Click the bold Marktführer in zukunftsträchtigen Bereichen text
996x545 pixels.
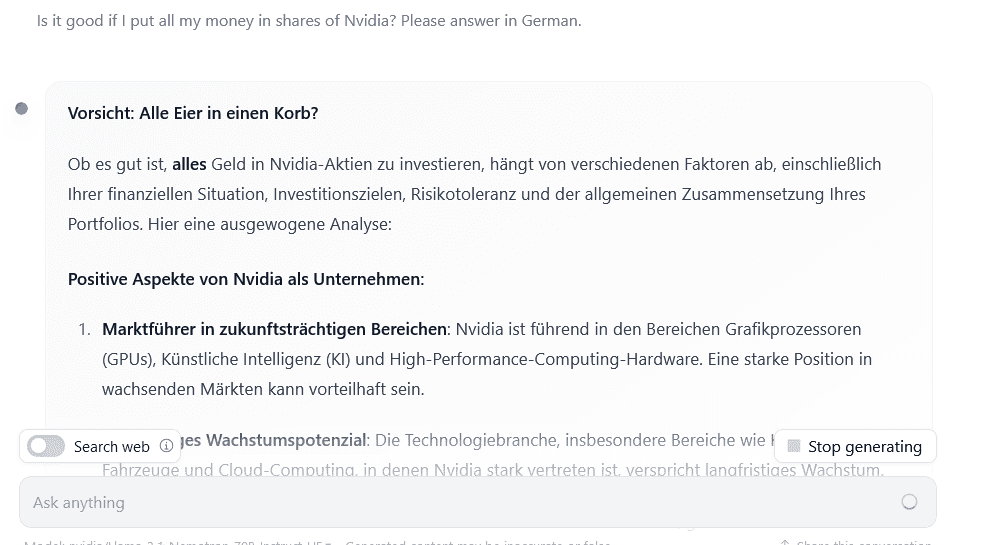coord(274,330)
